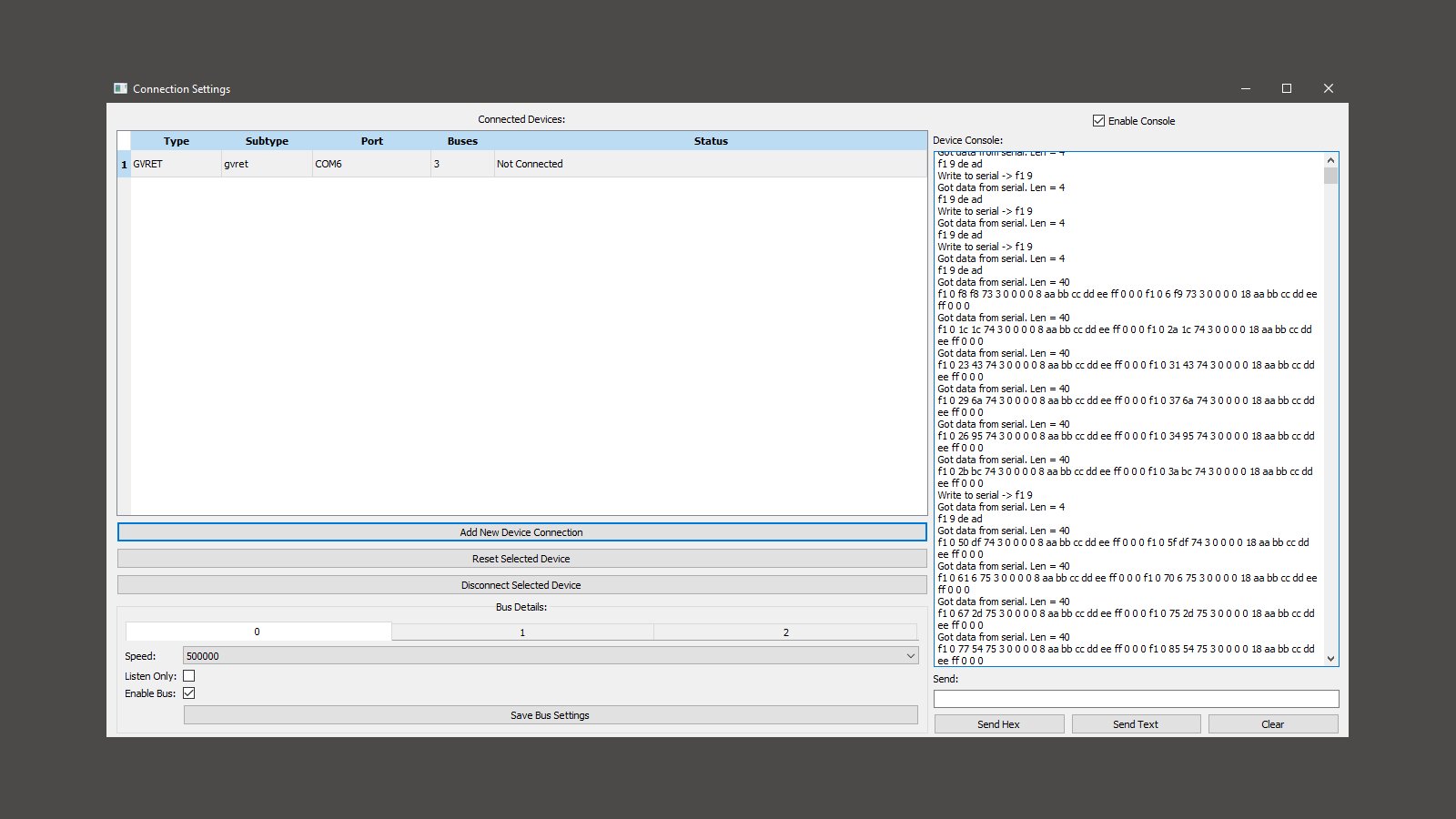Open the Speed dropdown showing 500000
The image size is (1456, 819).
tap(551, 655)
